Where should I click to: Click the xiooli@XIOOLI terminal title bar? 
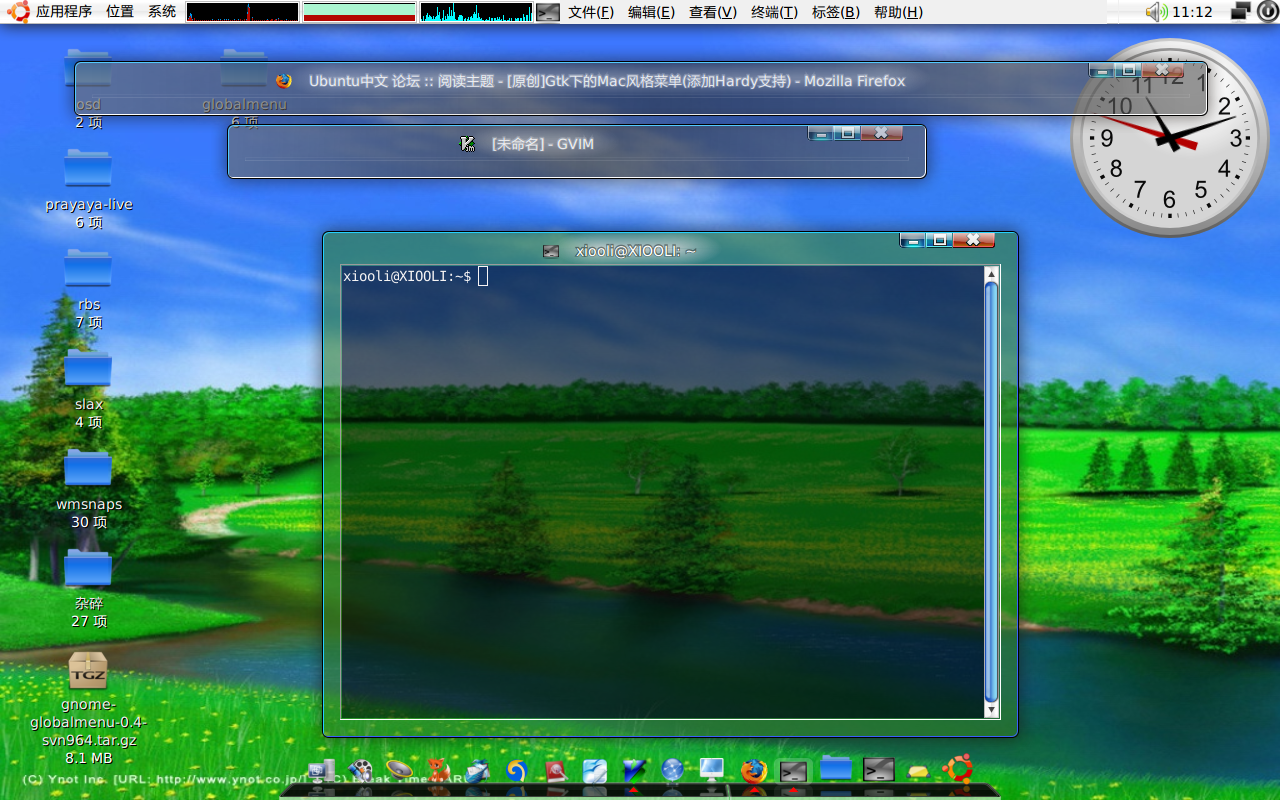click(635, 251)
